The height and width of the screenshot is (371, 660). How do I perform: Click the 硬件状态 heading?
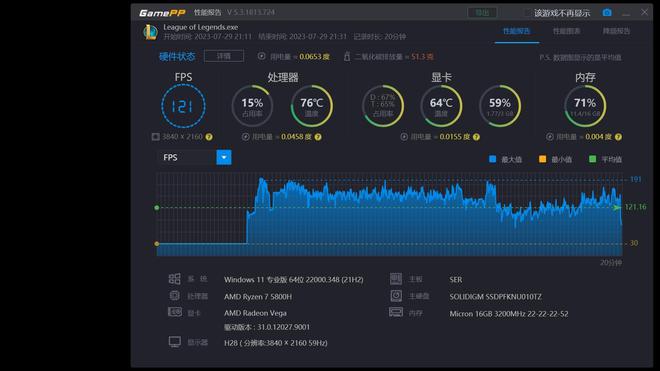tap(177, 56)
